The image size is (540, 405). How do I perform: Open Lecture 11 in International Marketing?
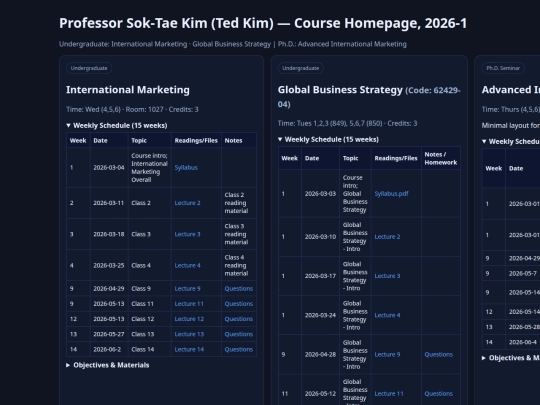(189, 304)
